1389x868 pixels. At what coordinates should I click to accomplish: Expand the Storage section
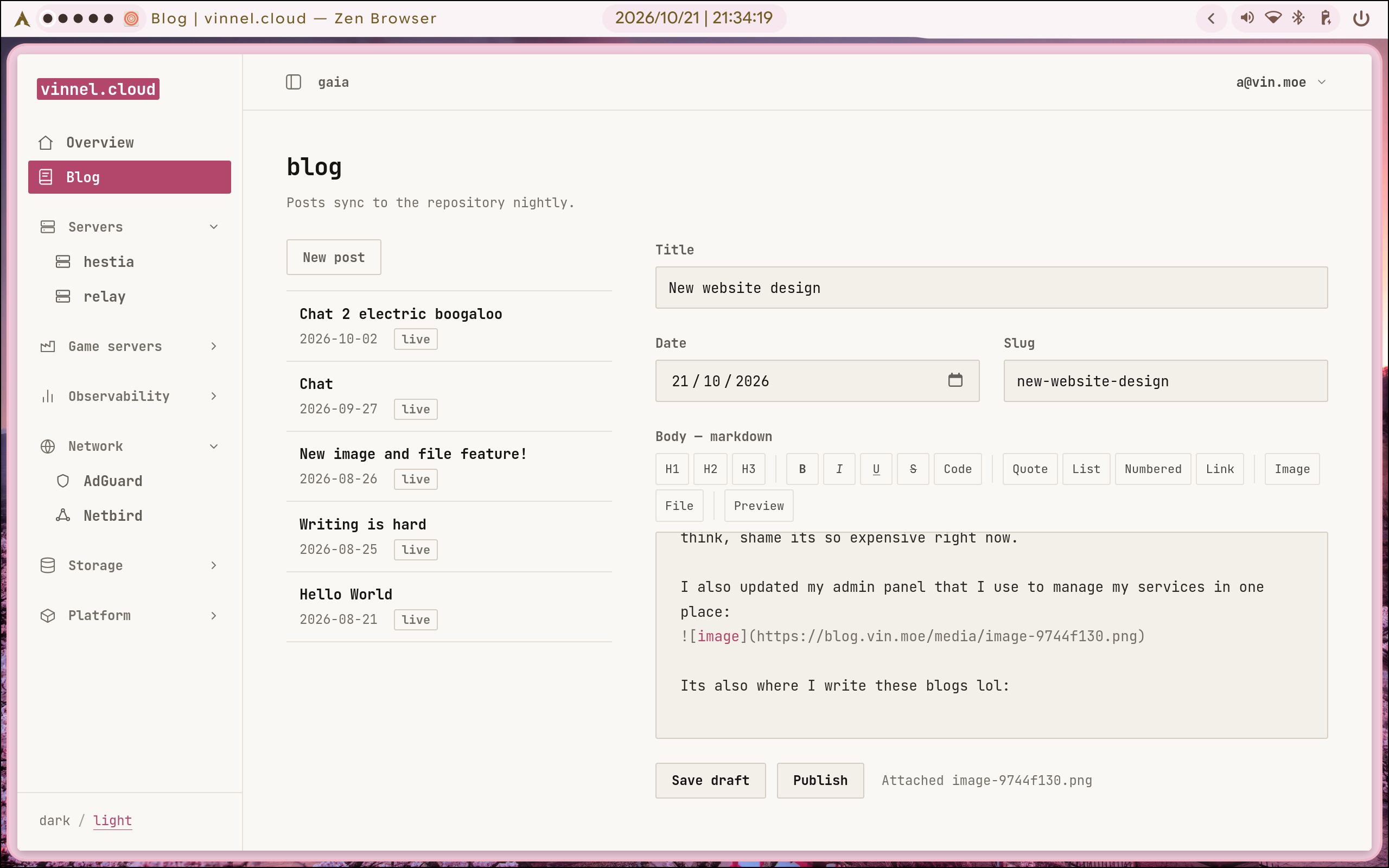(214, 565)
